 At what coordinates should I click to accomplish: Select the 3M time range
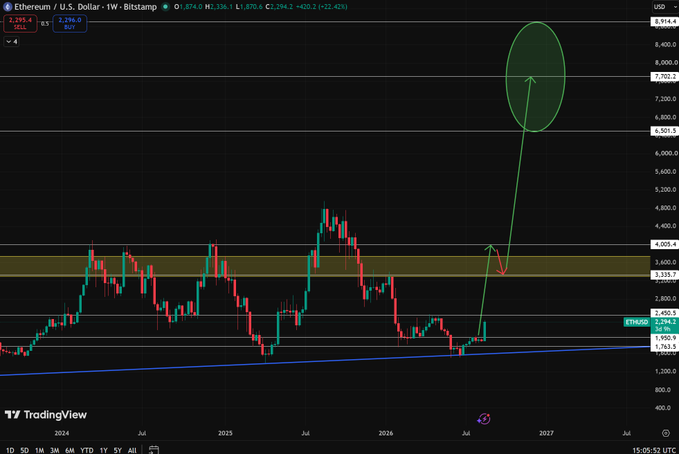55,451
